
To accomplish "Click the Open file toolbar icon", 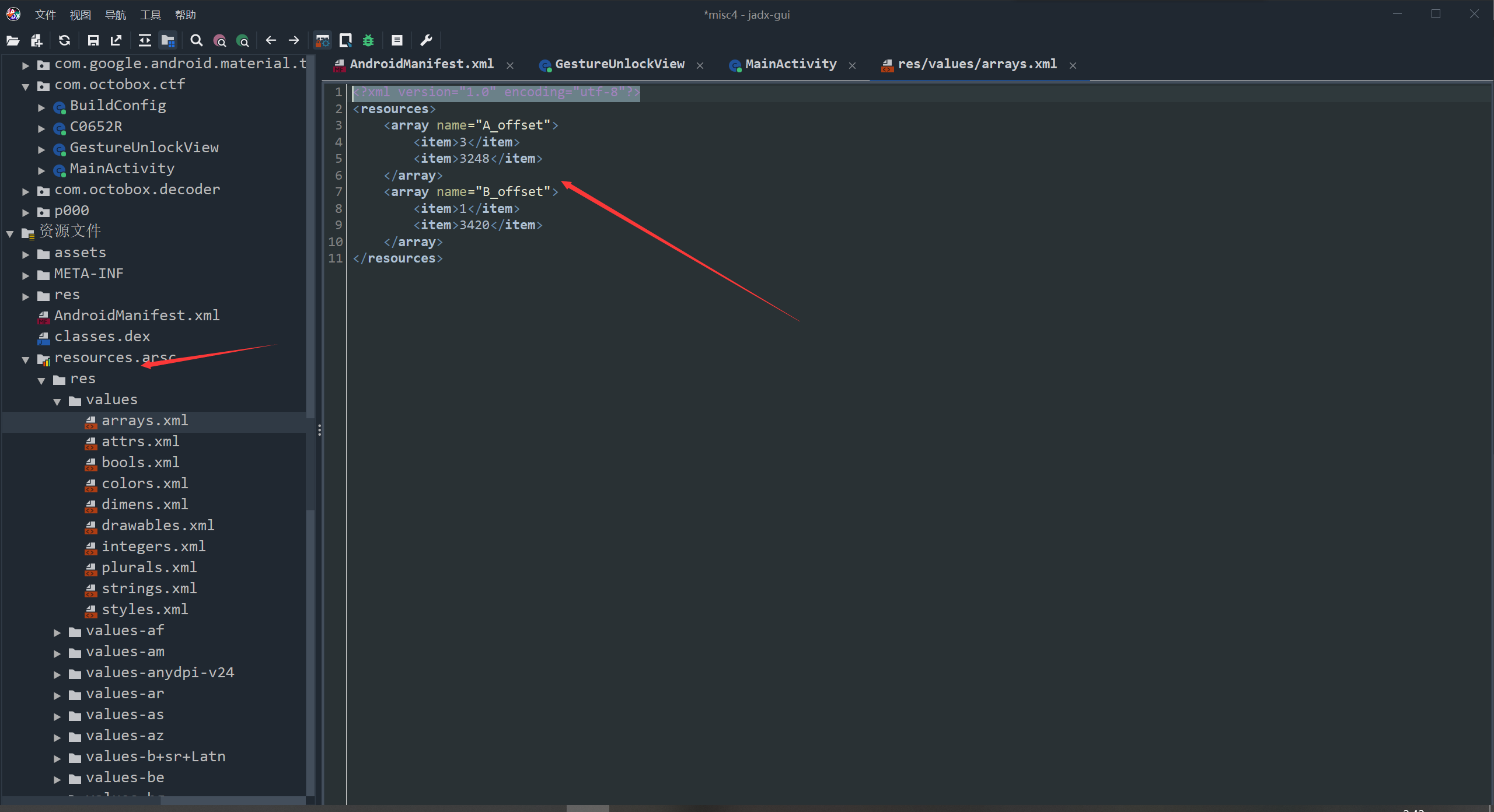I will tap(13, 40).
